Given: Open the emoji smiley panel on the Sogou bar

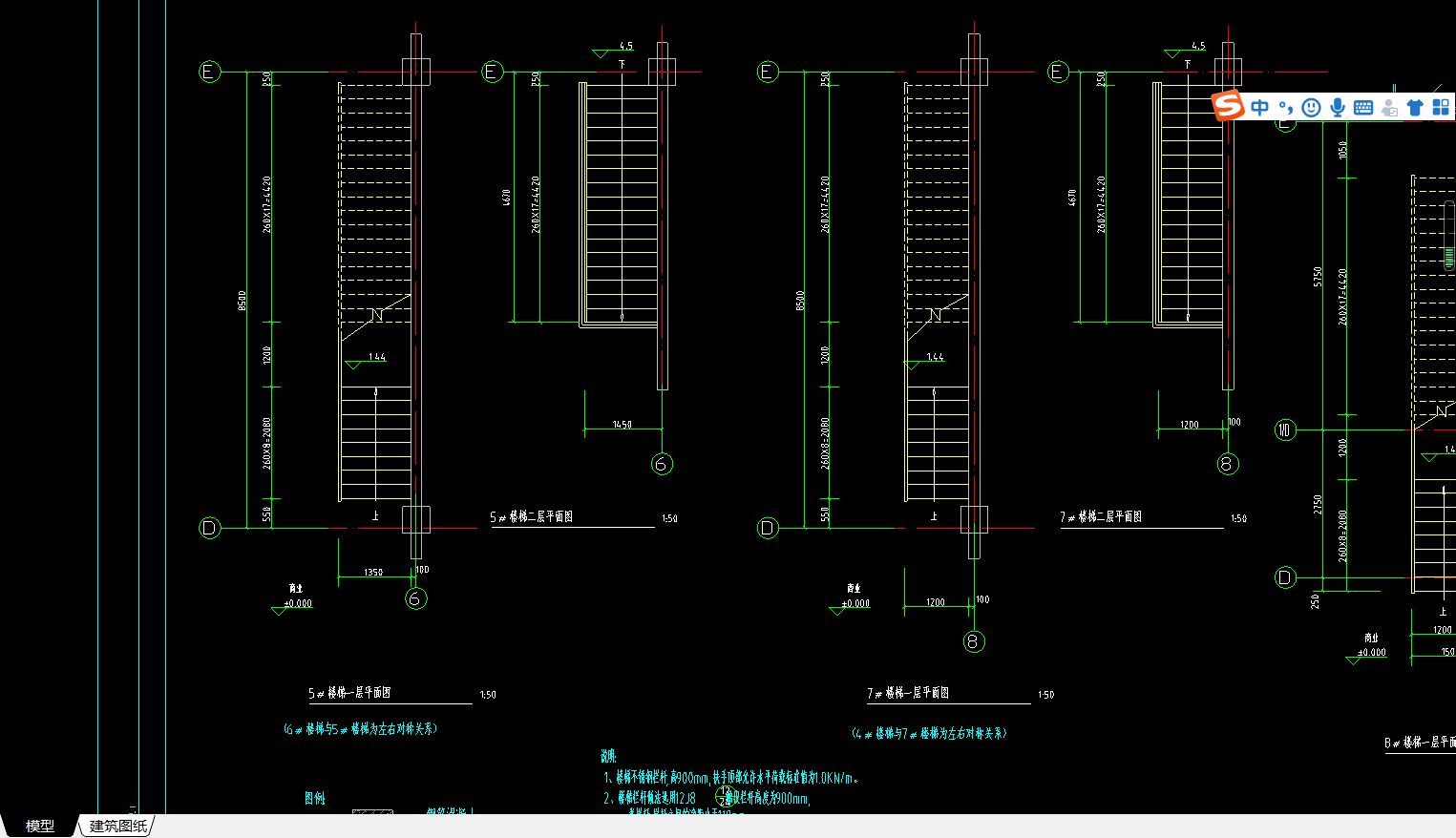Looking at the screenshot, I should tap(1312, 108).
